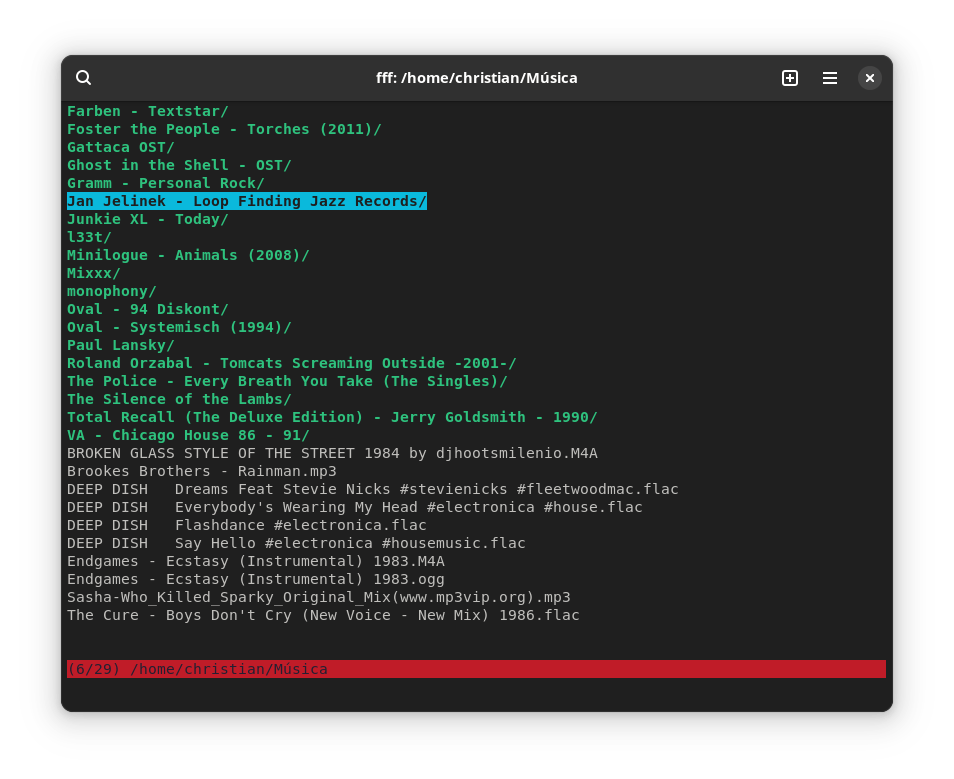Select The Silence of the Lambs folder
This screenshot has width=954, height=779.
[x=179, y=399]
